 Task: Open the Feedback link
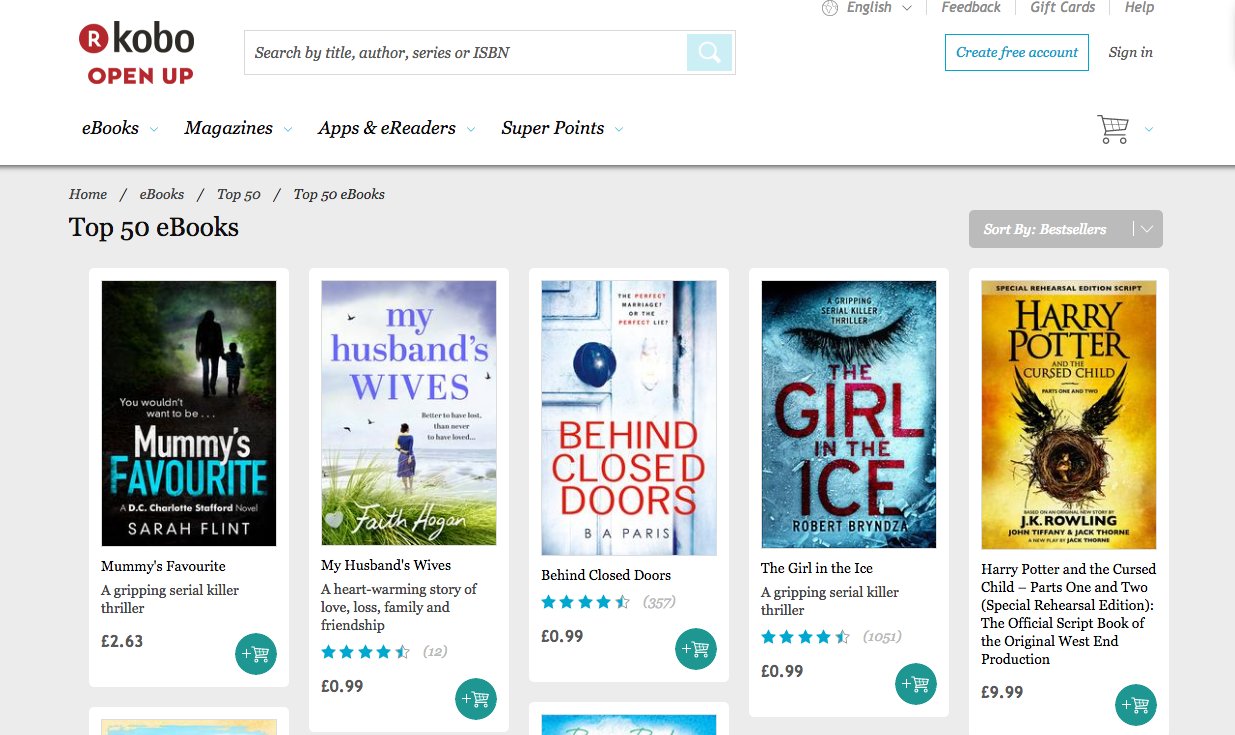pos(970,8)
